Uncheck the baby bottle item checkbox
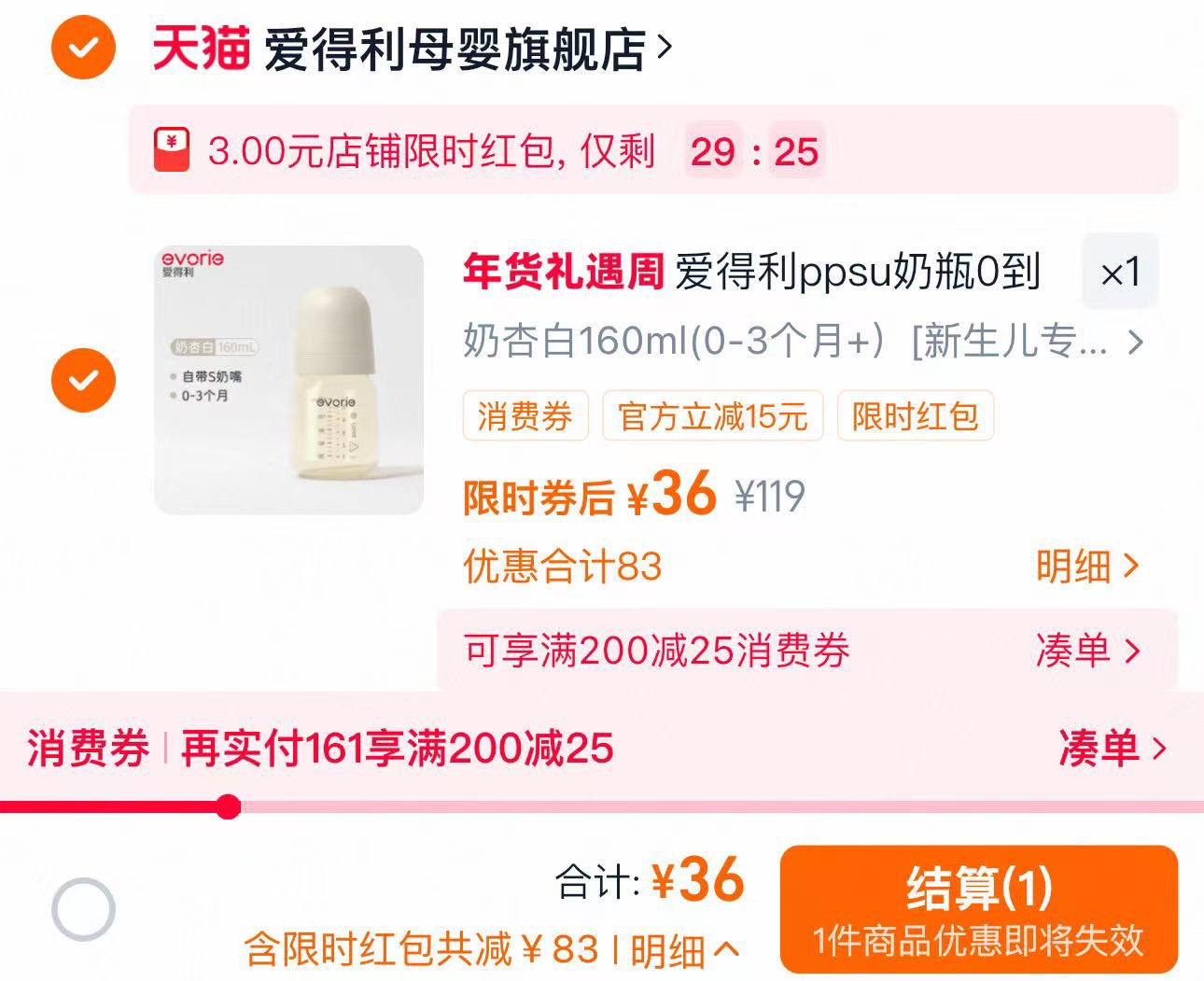Screen dimensions: 1204x981 coord(84,380)
